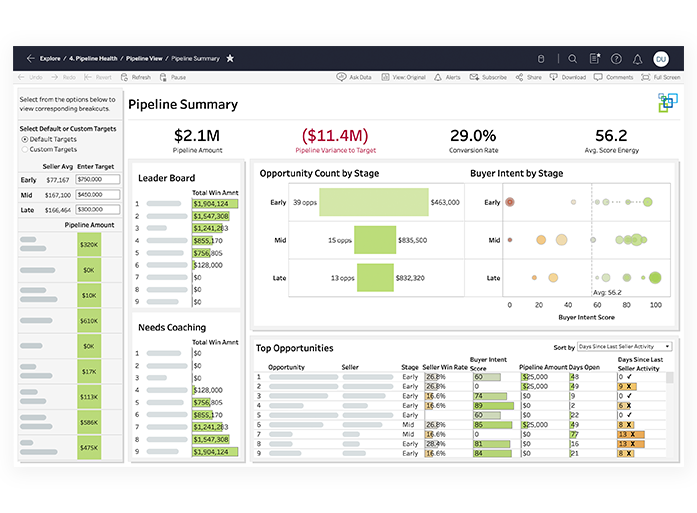Open the Subscribe option in toolbar
Viewport: 697px width, 513px height.
tap(489, 77)
